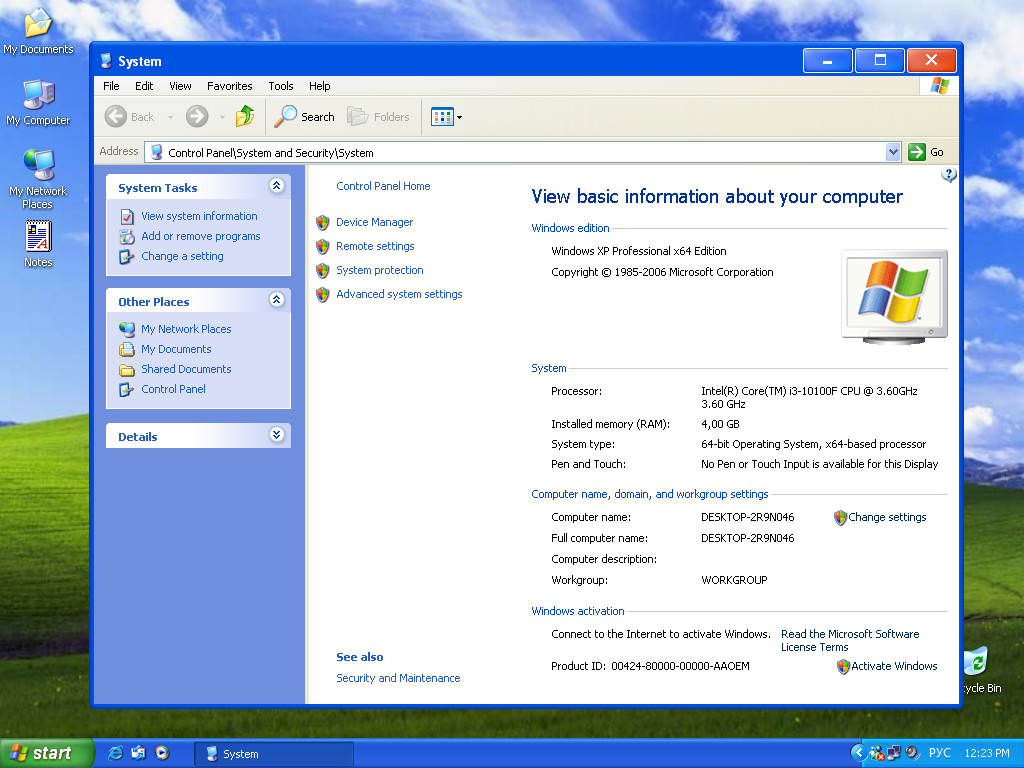1024x768 pixels.
Task: Open the Favorites menu
Action: (229, 86)
